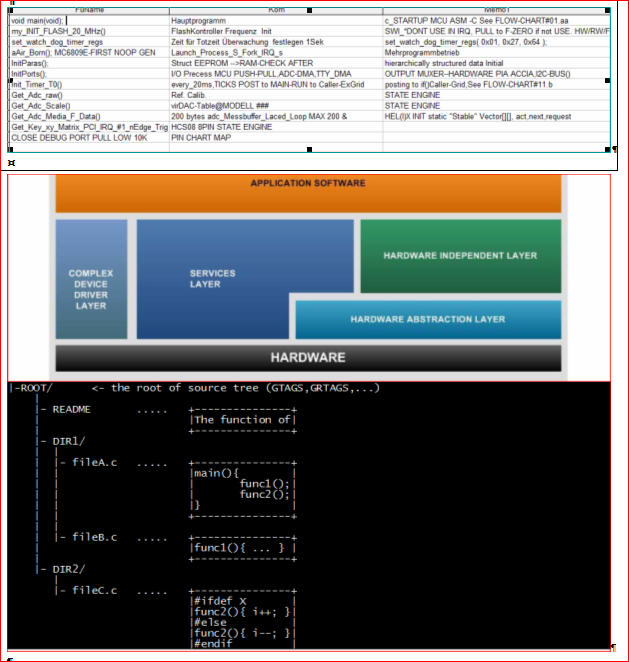Select the 'func2(){ i--; }' line
The width and height of the screenshot is (629, 662).
242,633
